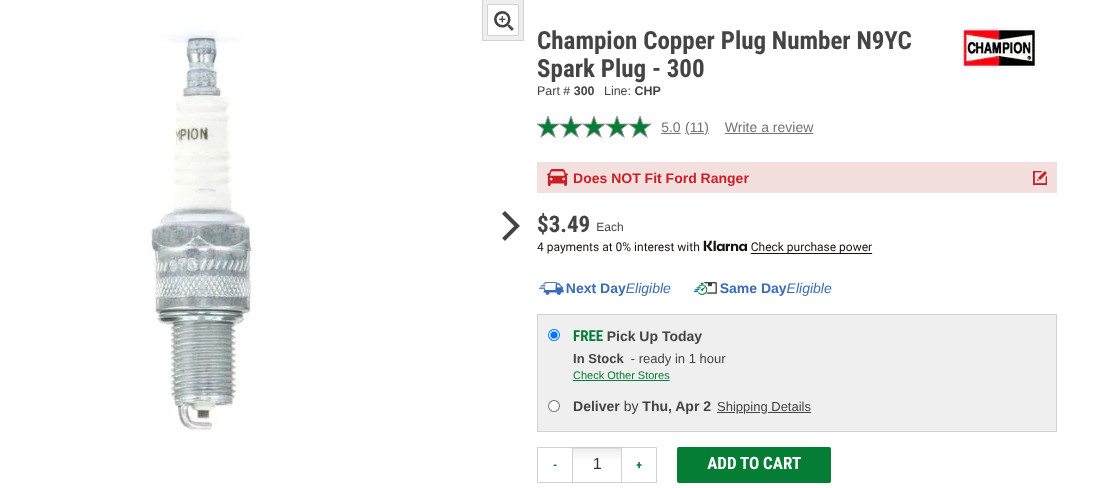This screenshot has height=488, width=1100.
Task: Click the red car icon in fitment banner
Action: coord(557,178)
